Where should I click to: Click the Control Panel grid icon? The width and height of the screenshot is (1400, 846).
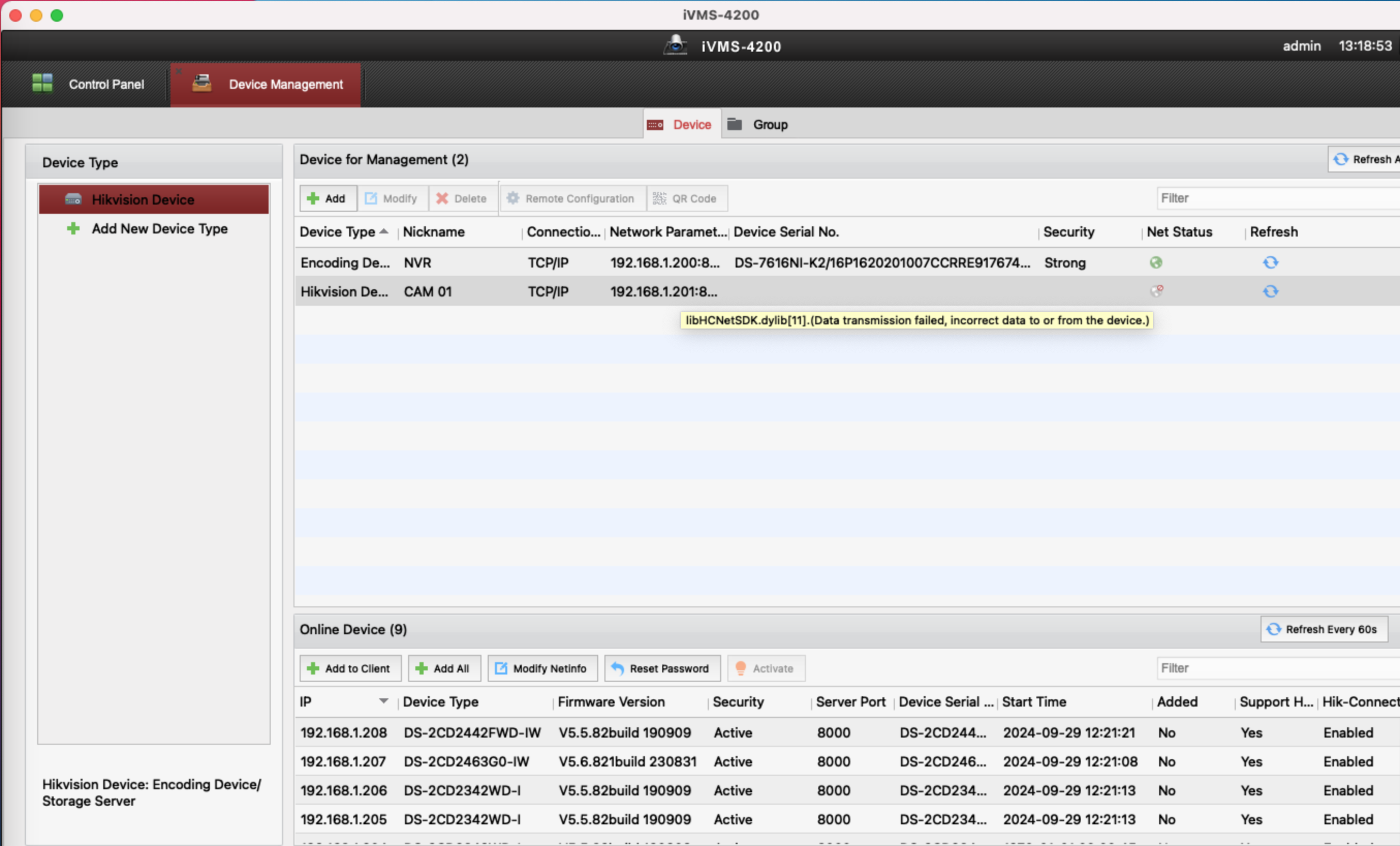click(42, 84)
